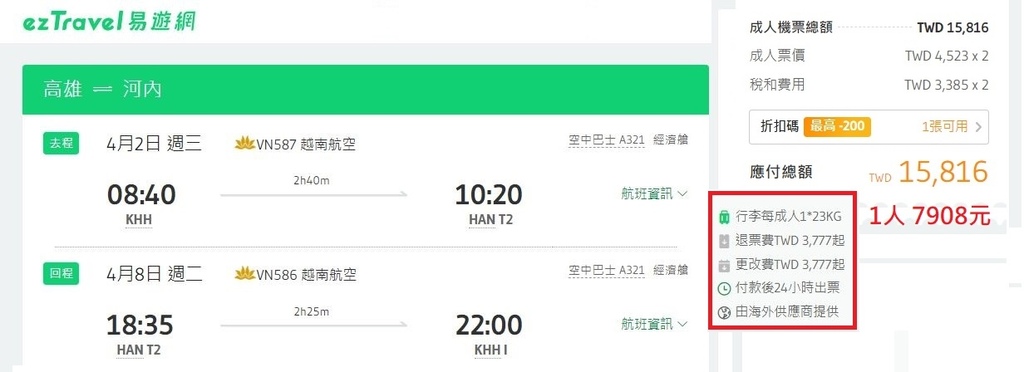Click the refund fee icon beside 退票費

(724, 241)
